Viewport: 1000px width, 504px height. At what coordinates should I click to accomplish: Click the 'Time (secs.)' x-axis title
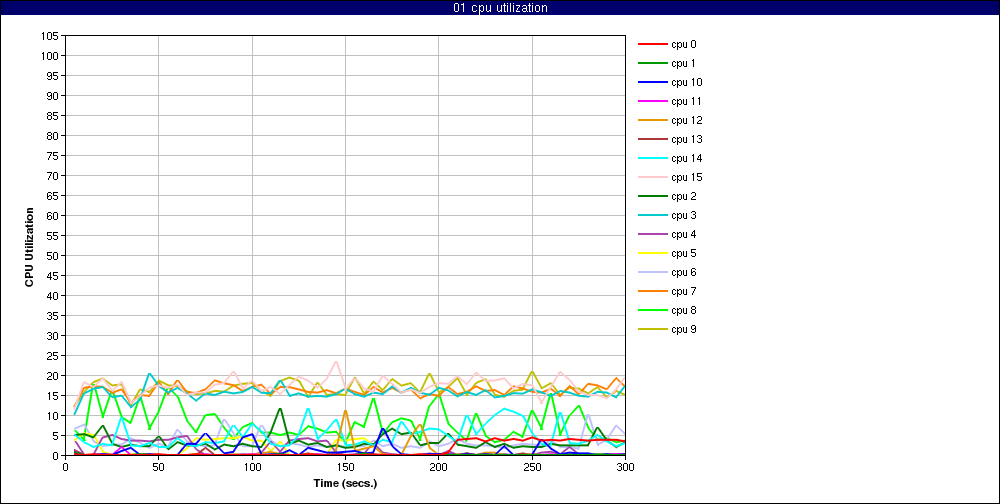click(345, 484)
